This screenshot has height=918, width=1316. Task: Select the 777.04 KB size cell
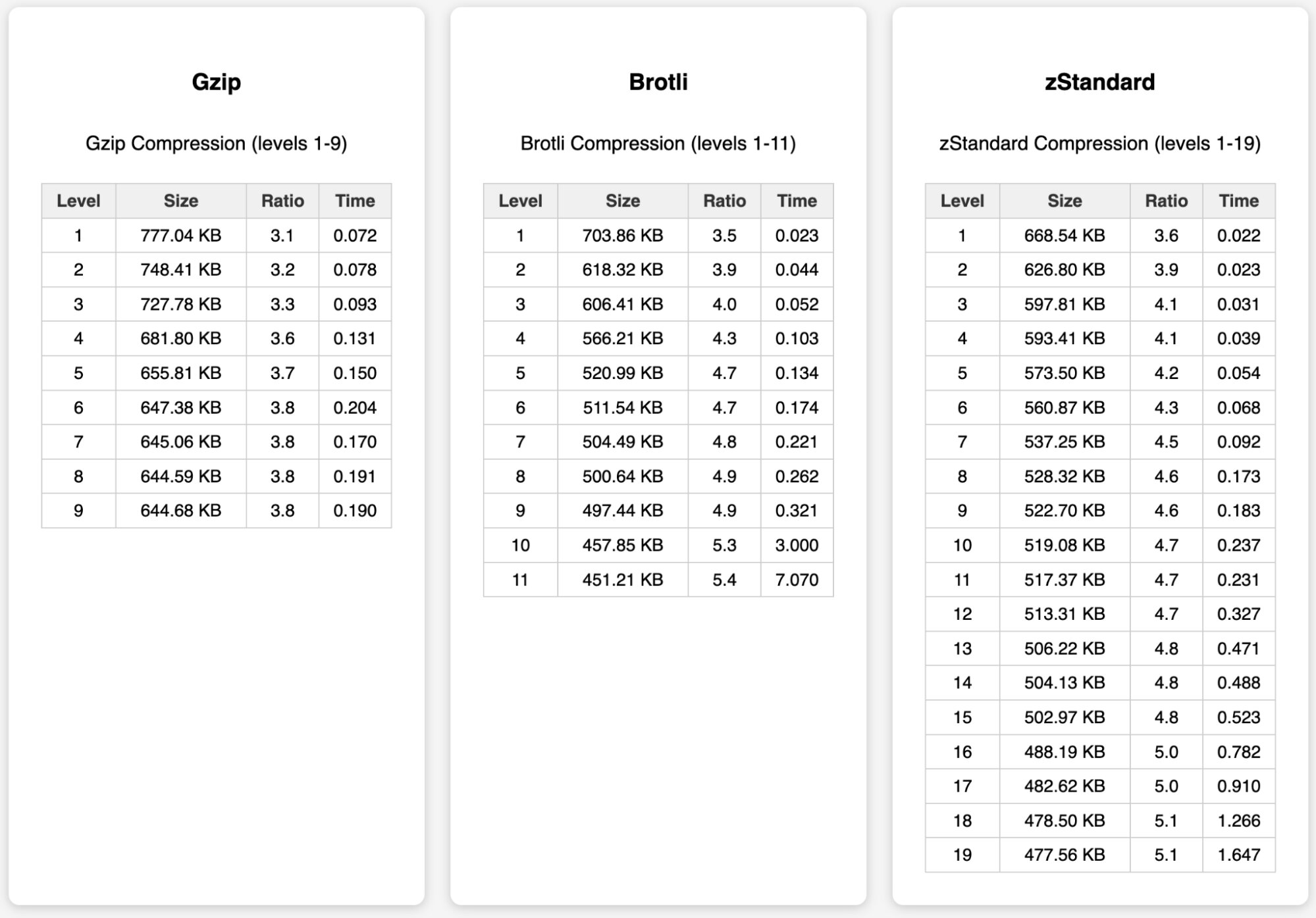pos(181,236)
